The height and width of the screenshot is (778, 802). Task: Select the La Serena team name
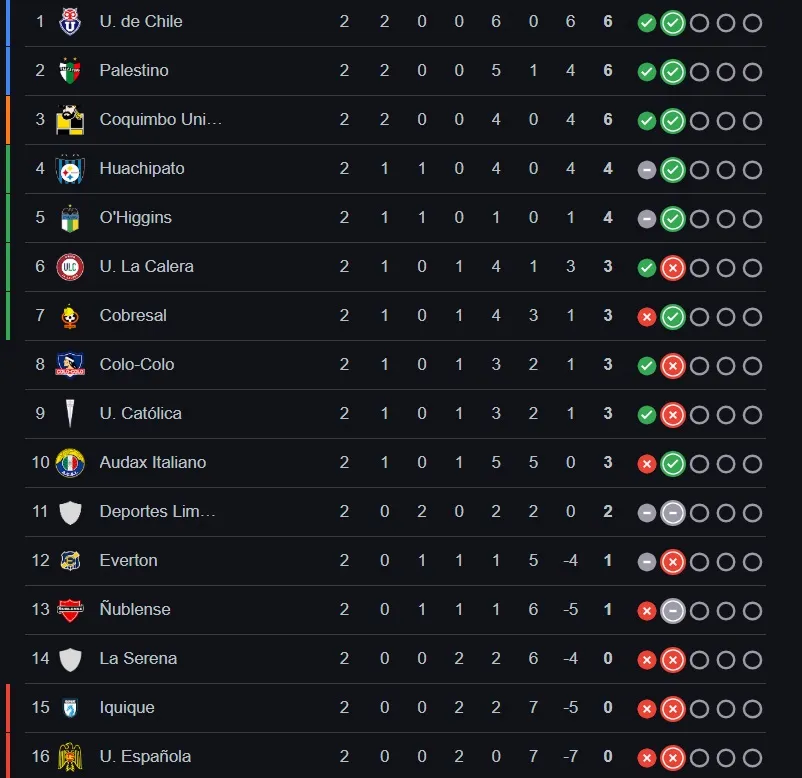pos(138,658)
